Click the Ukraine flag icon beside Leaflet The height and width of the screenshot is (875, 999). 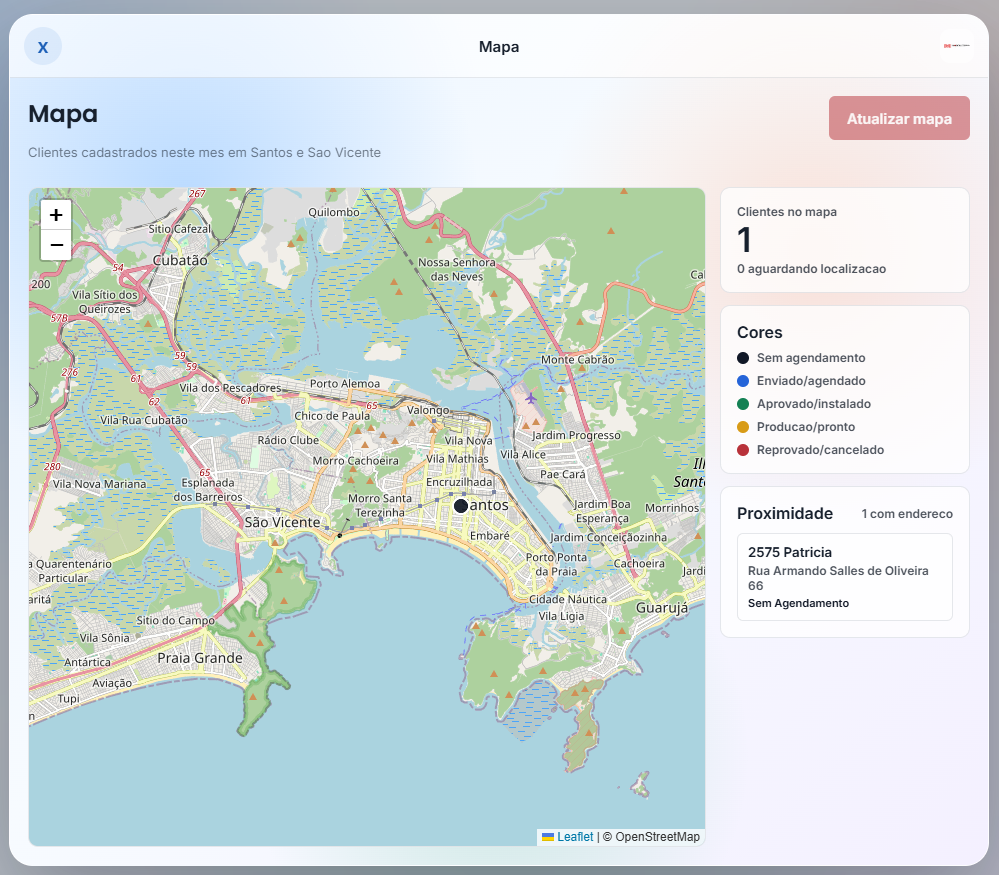point(547,837)
